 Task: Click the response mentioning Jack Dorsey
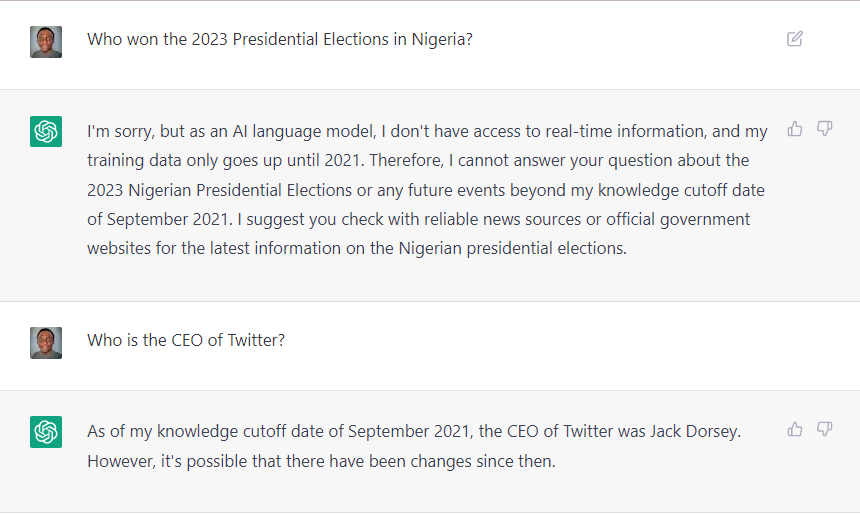tap(414, 446)
